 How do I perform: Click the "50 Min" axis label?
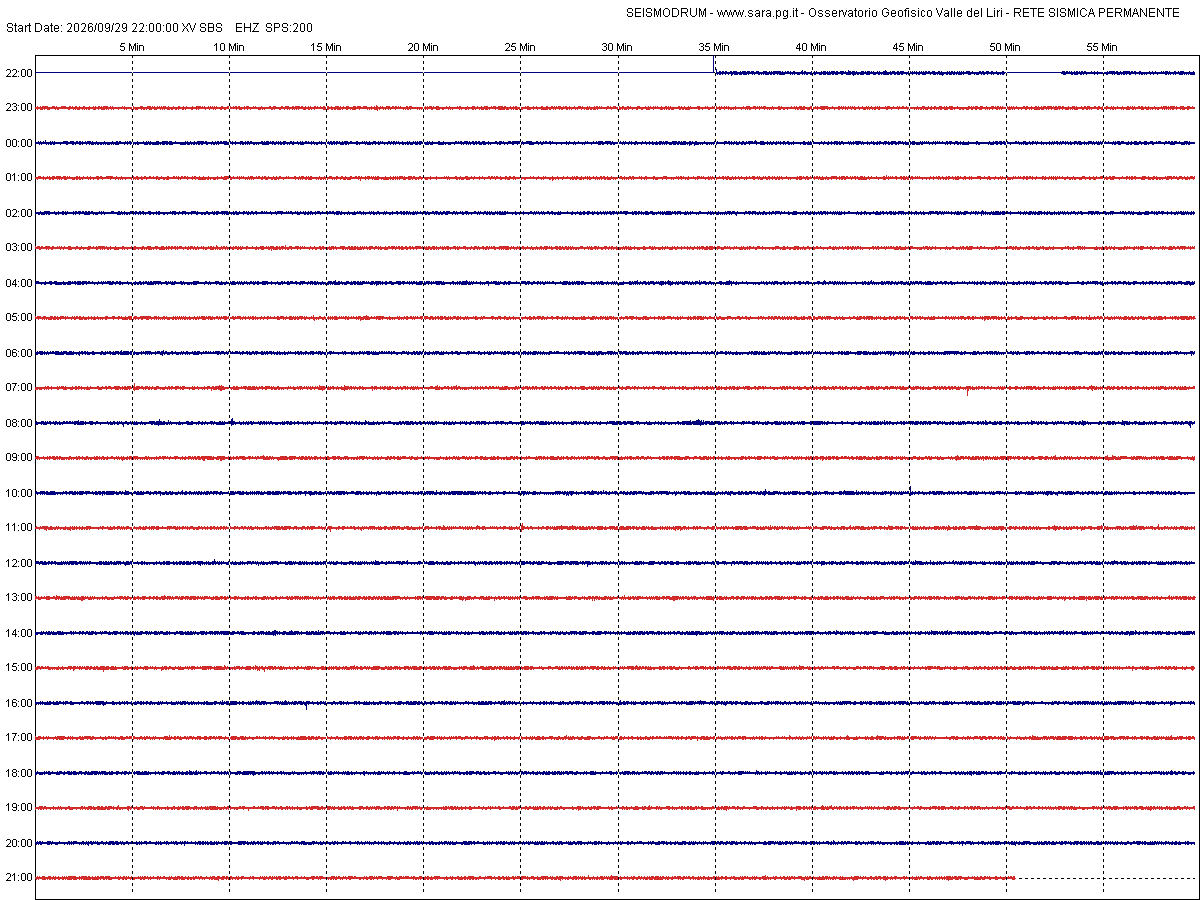click(x=1005, y=47)
